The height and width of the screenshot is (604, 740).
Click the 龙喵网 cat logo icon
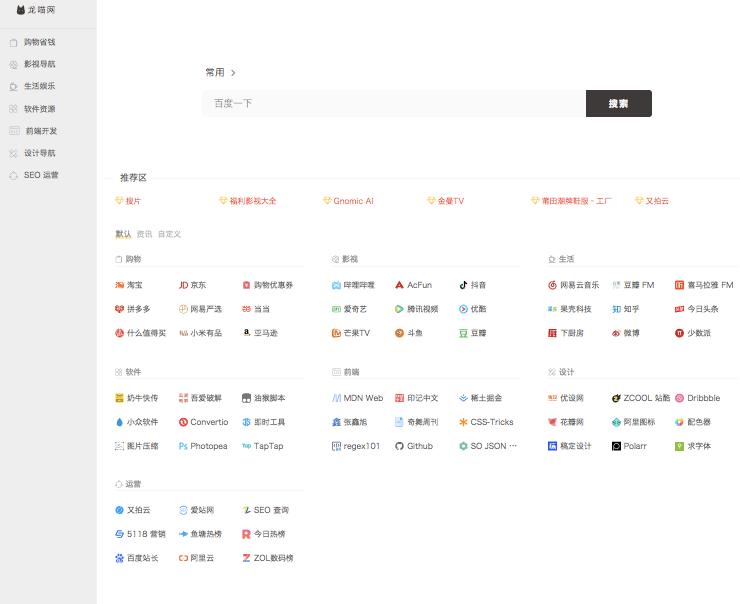click(20, 10)
